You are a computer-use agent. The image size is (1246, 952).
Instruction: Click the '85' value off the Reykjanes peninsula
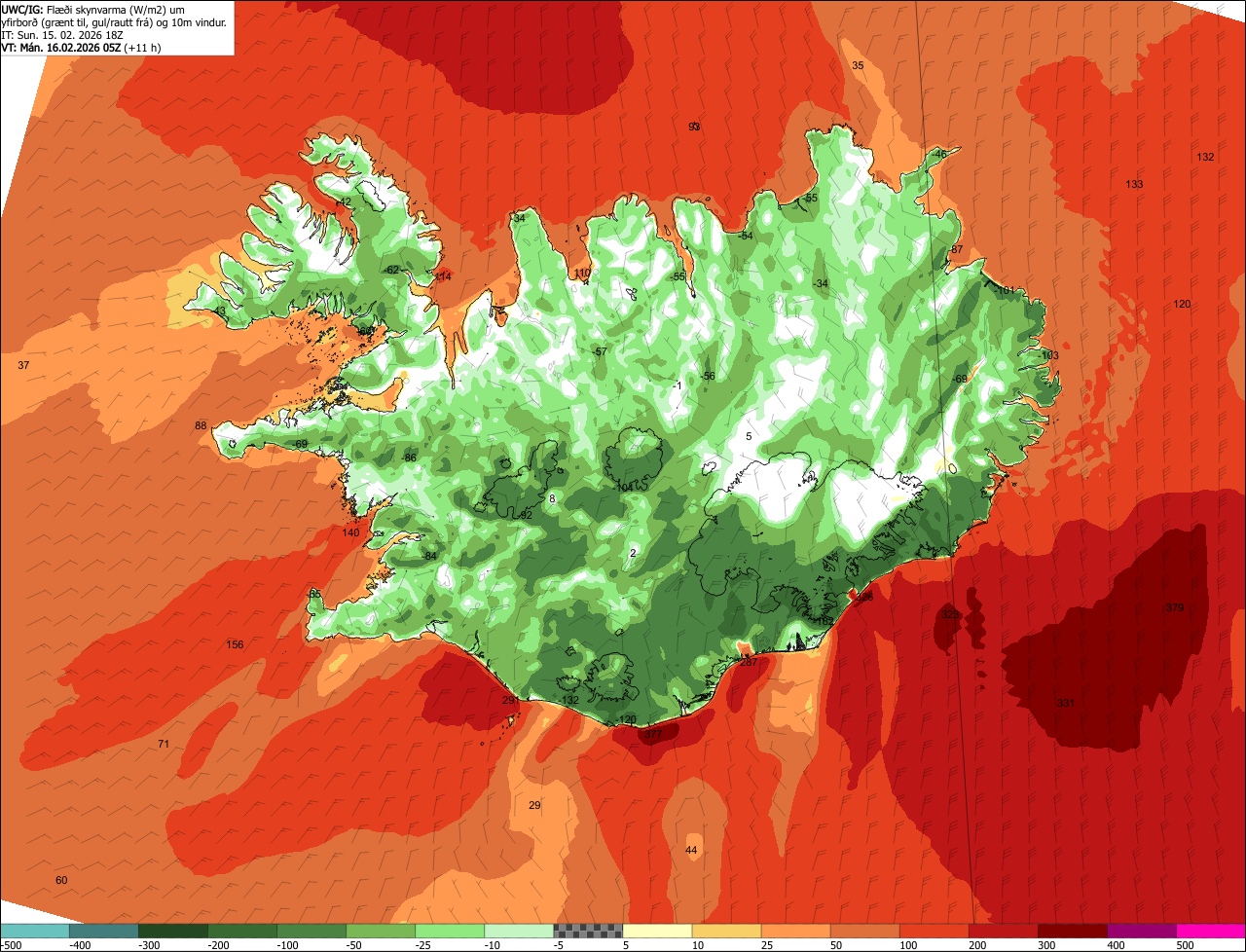click(x=314, y=593)
